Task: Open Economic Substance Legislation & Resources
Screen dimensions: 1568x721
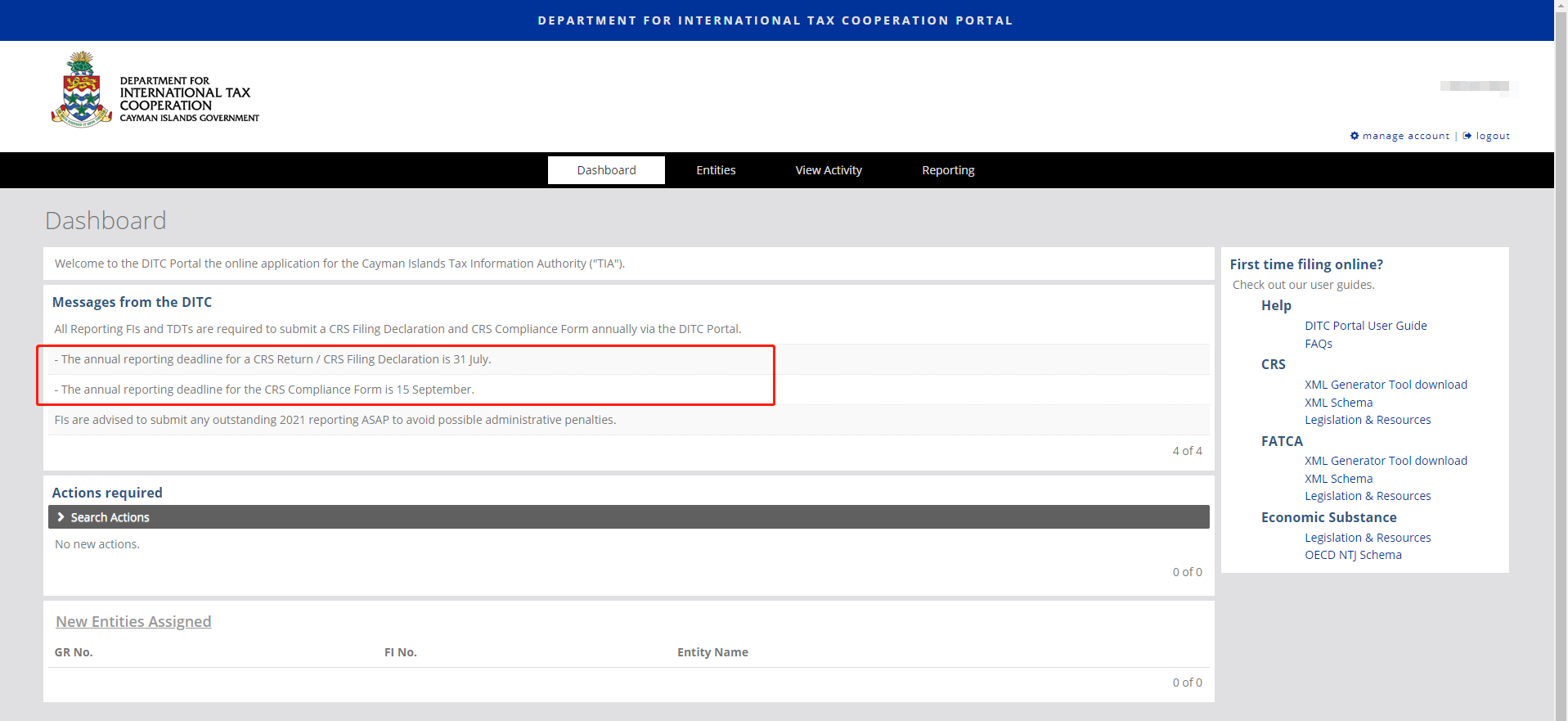Action: point(1368,538)
